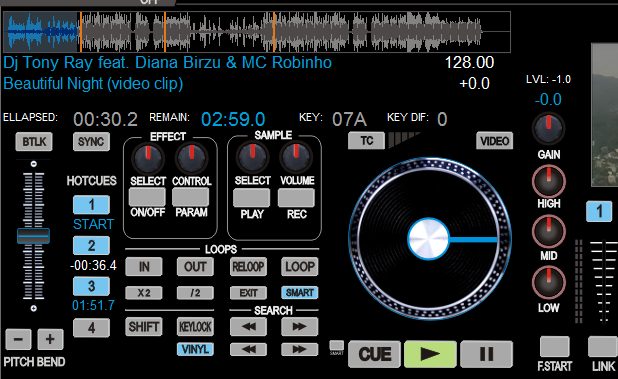Screen dimensions: 618x379
Task: Click the third orange waveform cue marker
Action: (x=274, y=32)
